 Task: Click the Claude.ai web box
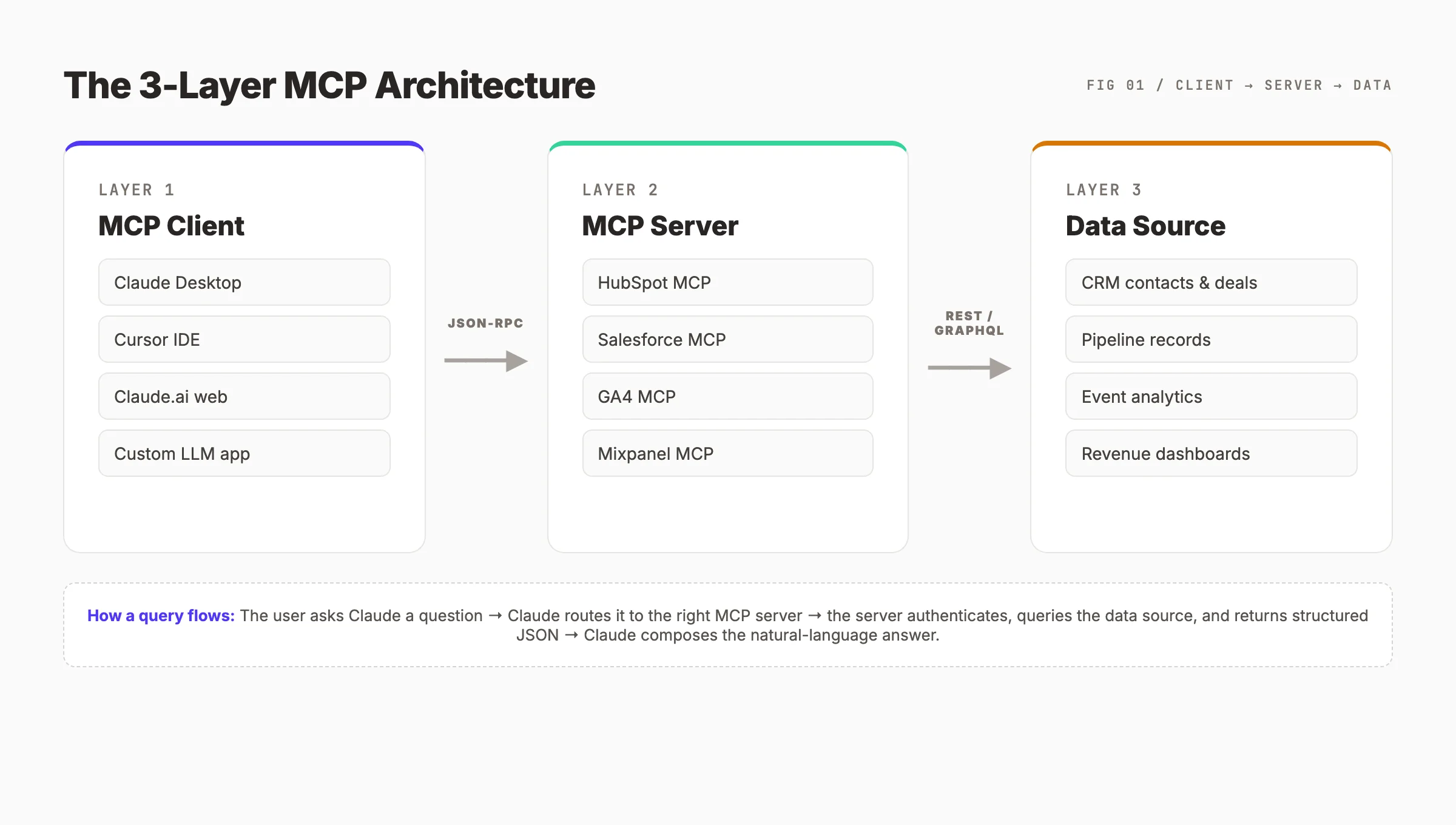(x=244, y=396)
